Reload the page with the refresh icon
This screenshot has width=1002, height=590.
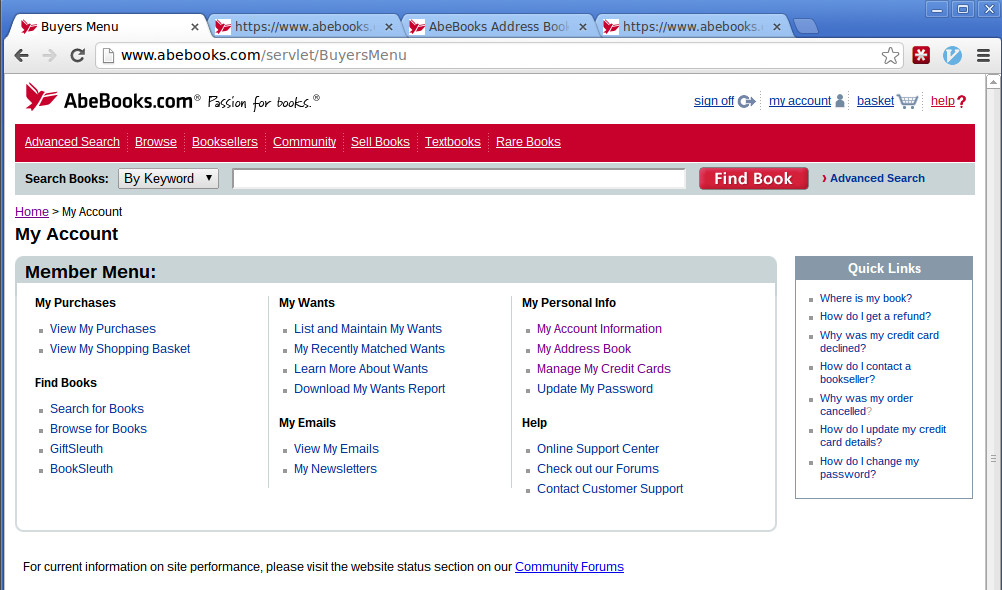pyautogui.click(x=77, y=56)
